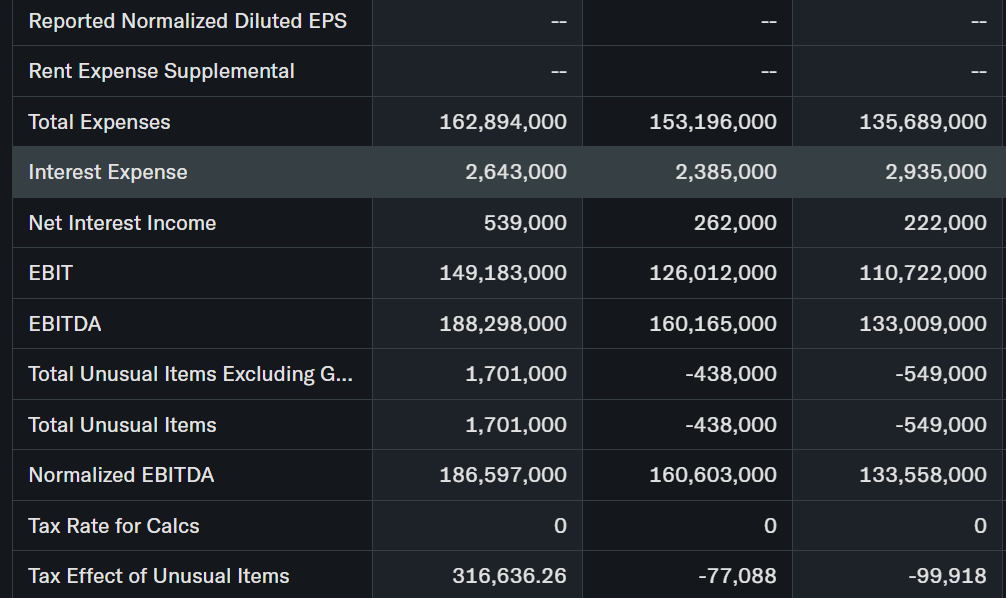Click the Reported Normalized Diluted EPS label
The image size is (1006, 598).
pyautogui.click(x=188, y=21)
